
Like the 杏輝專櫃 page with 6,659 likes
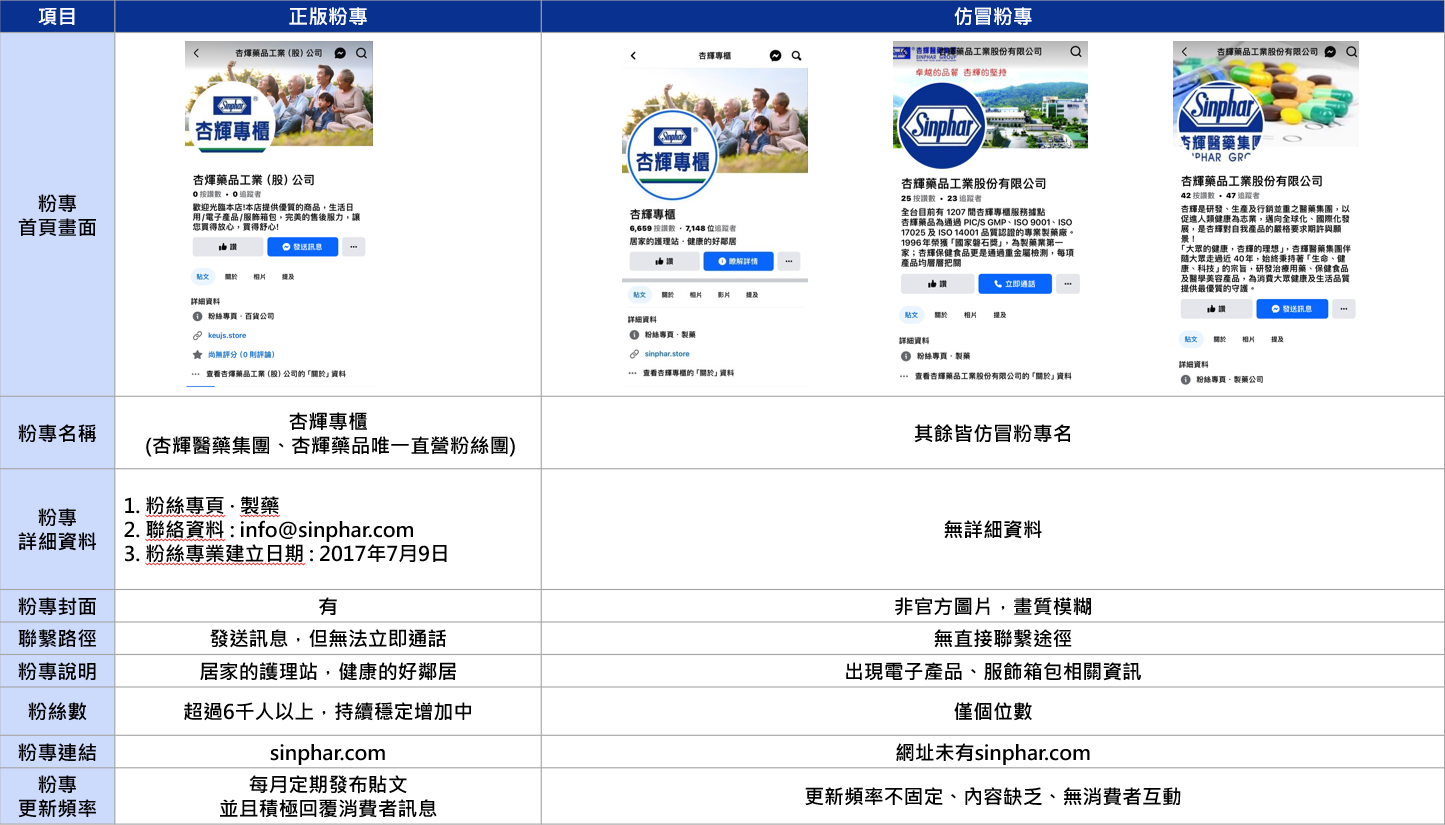coord(664,261)
